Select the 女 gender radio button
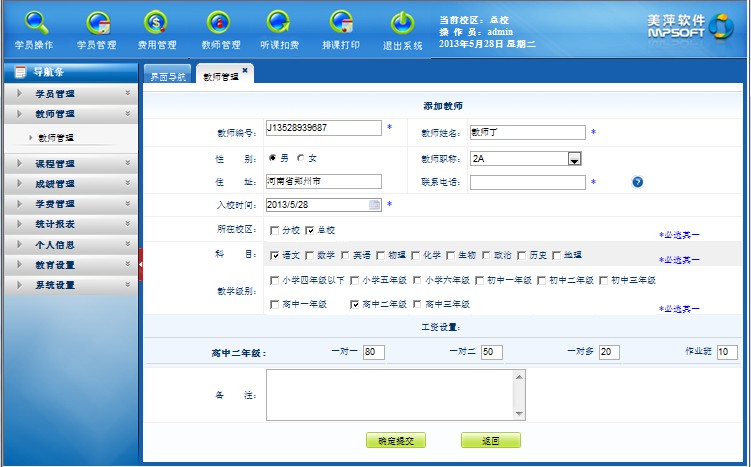The width and height of the screenshot is (751, 467). pyautogui.click(x=300, y=158)
